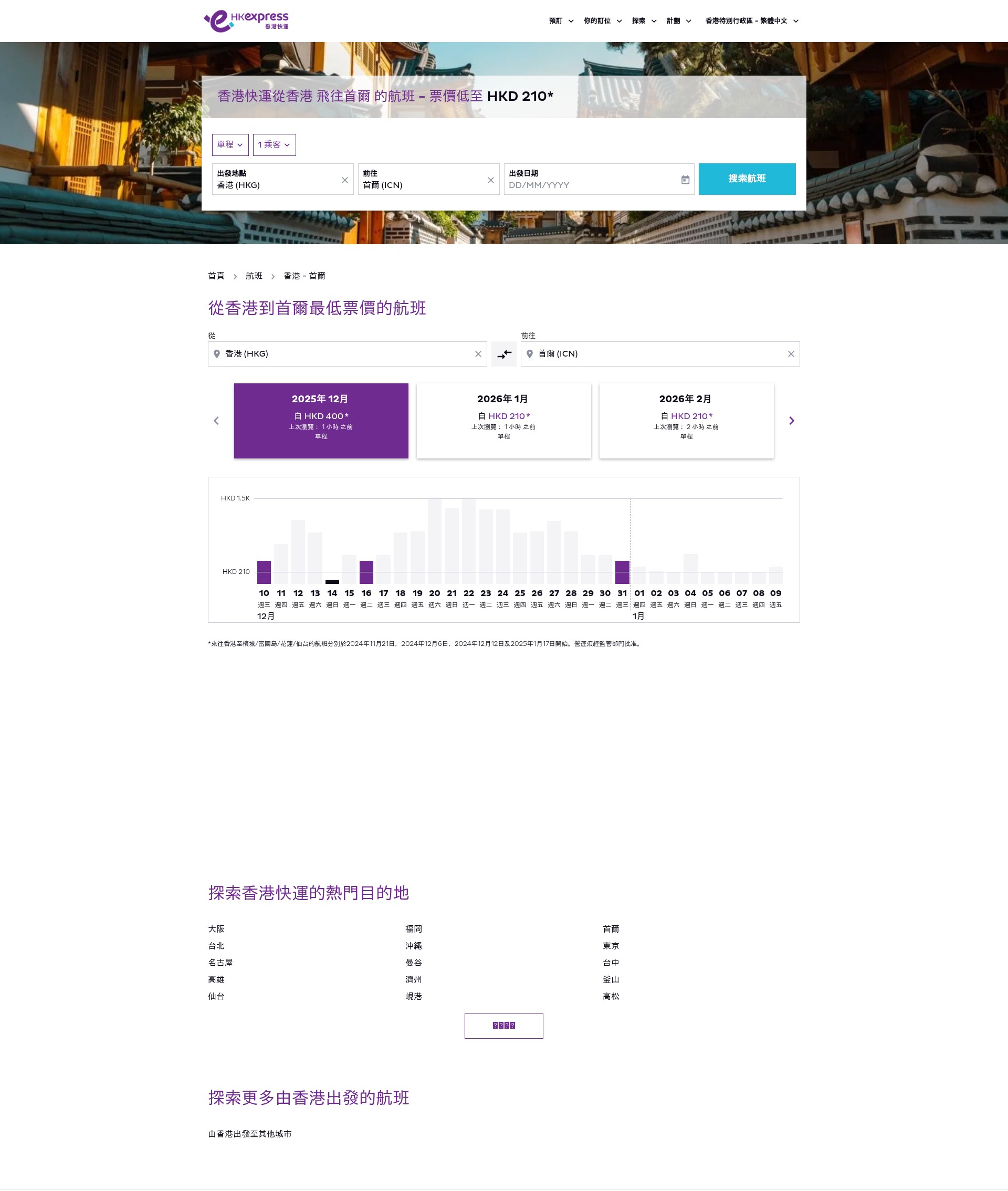Image resolution: width=1008 pixels, height=1191 pixels.
Task: Open the 台北 destination link
Action: click(x=216, y=946)
